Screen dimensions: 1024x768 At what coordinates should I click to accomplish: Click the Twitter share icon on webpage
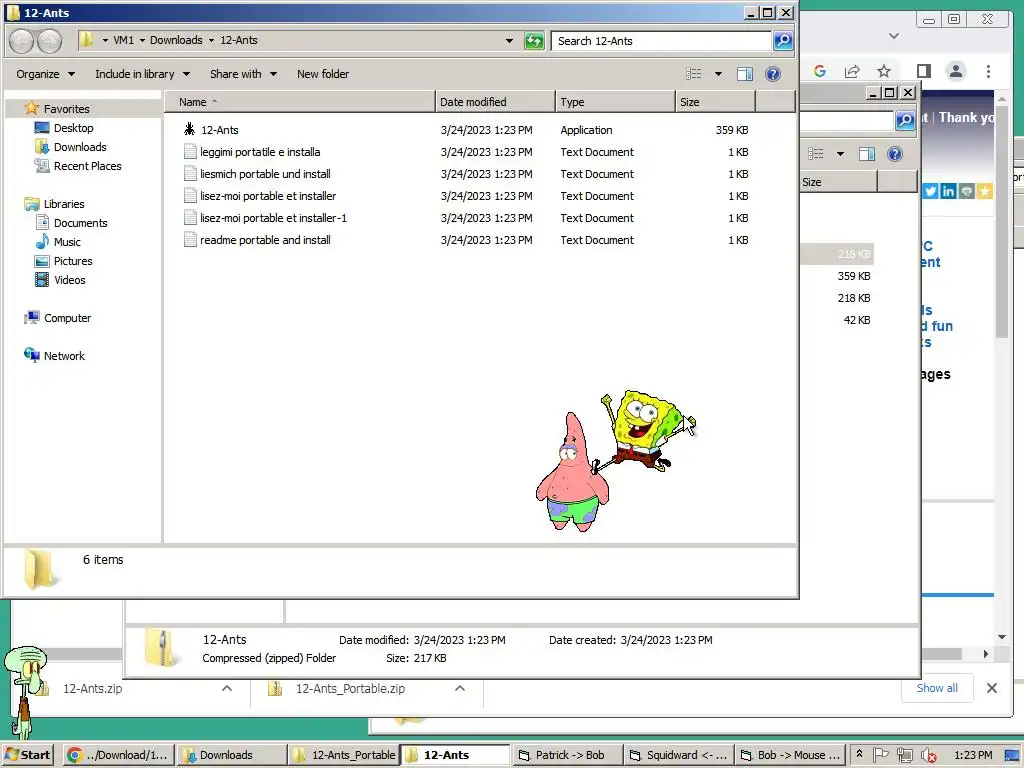coord(931,191)
